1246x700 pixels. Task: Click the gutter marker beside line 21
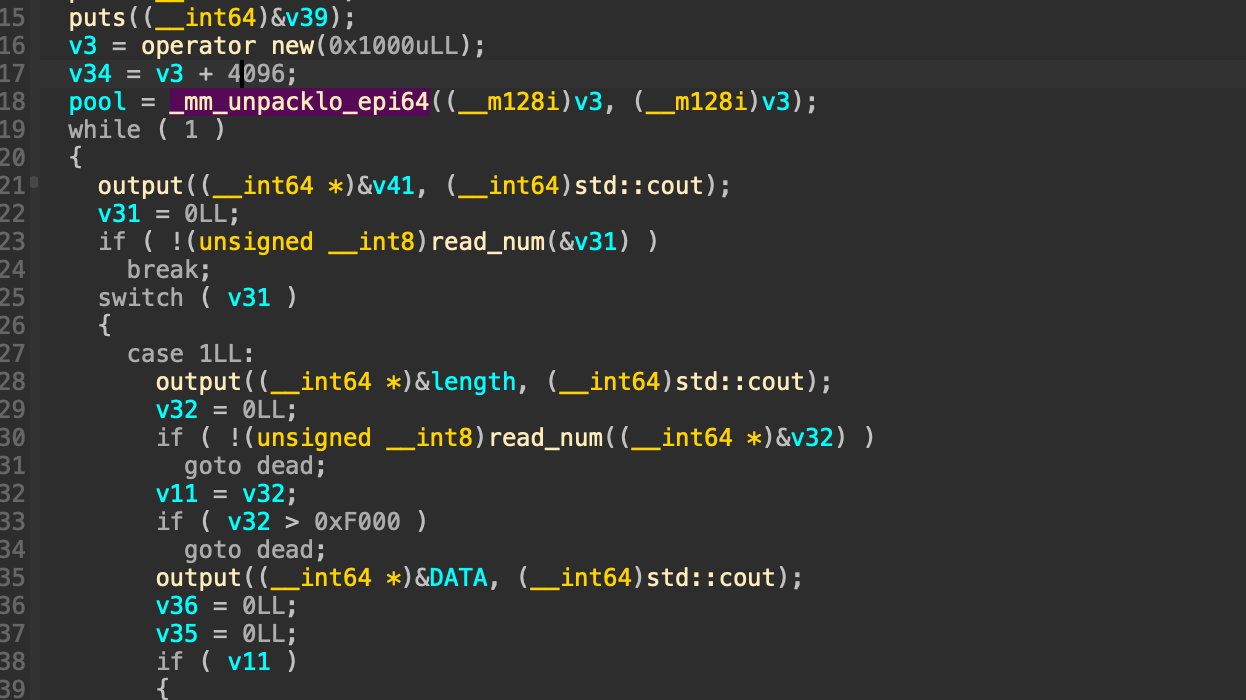tap(35, 182)
